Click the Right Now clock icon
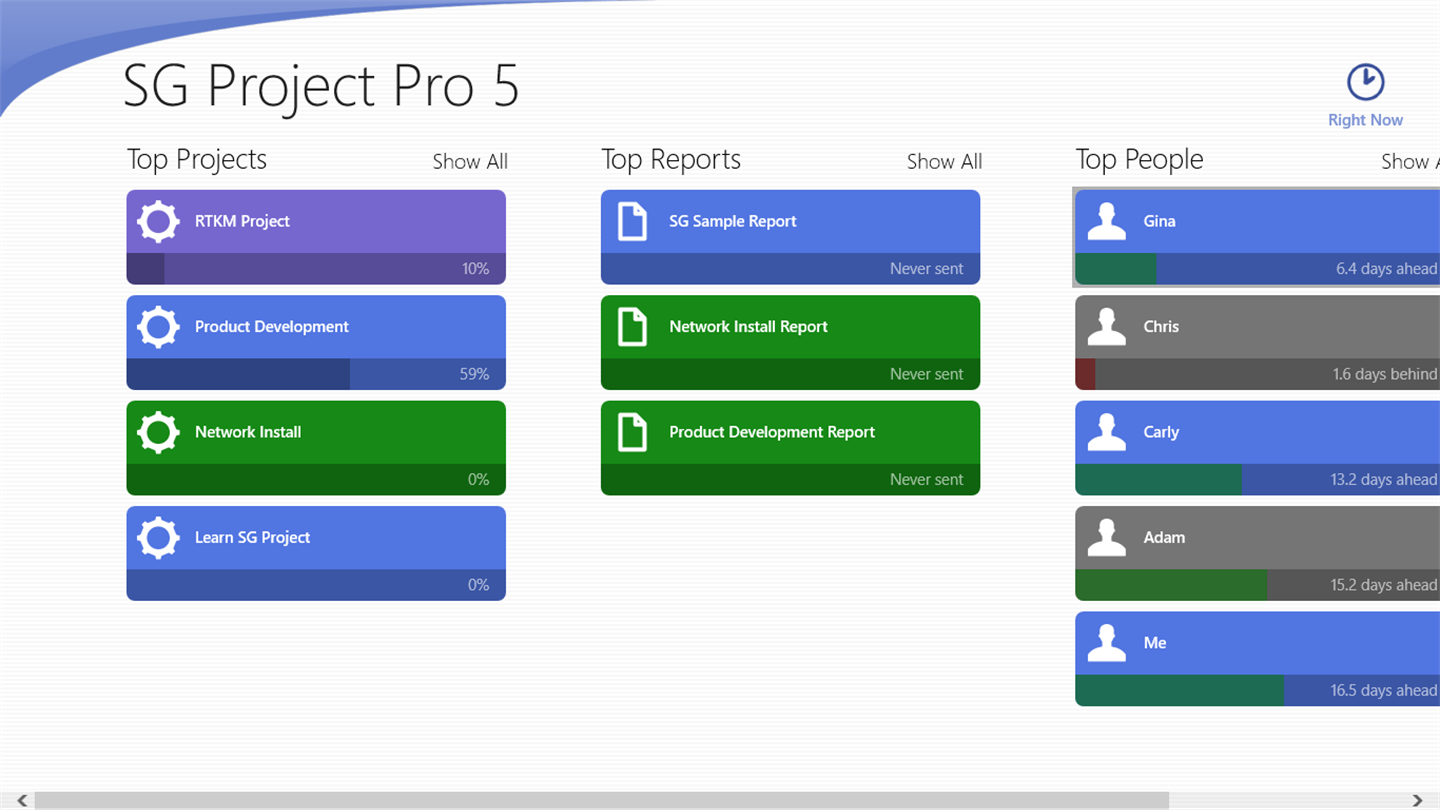 tap(1365, 82)
